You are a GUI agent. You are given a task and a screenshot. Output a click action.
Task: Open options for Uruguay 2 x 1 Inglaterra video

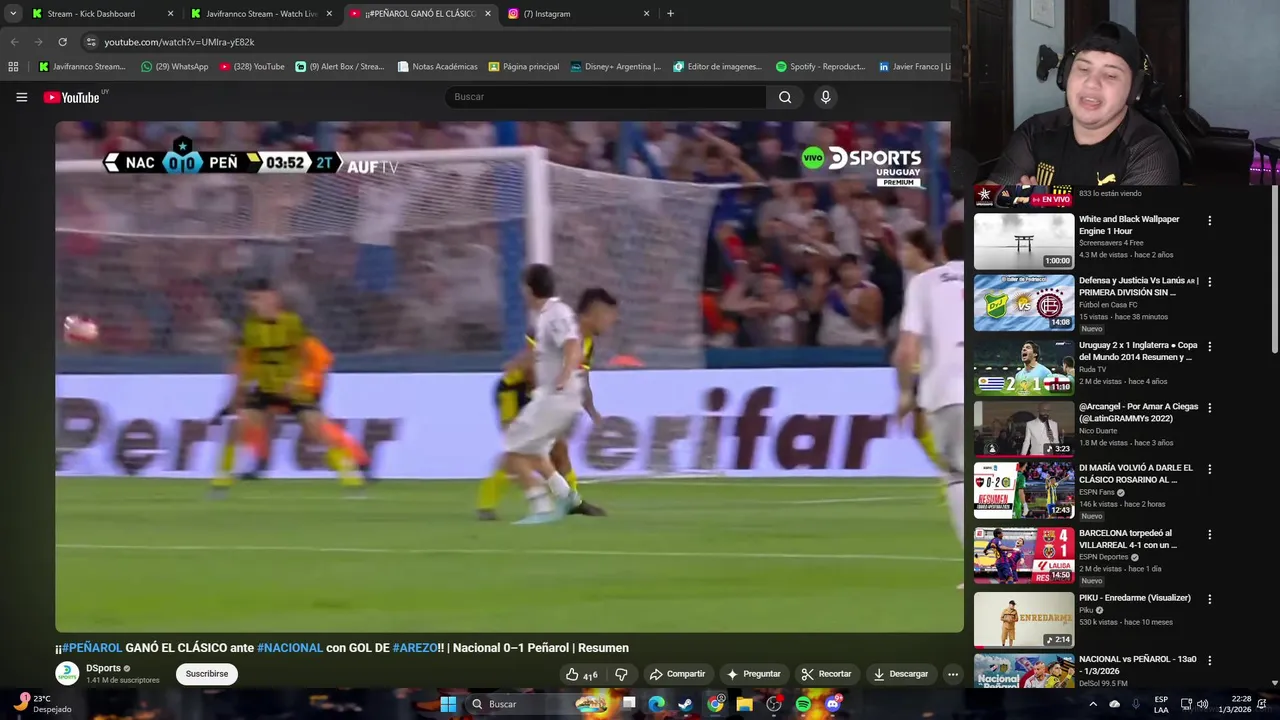1209,346
